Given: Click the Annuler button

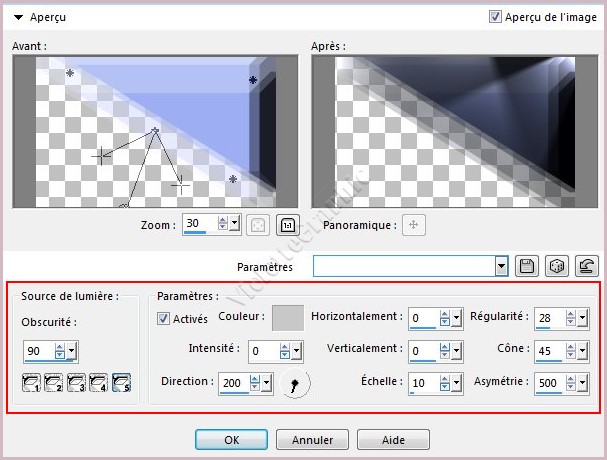Looking at the screenshot, I should [x=312, y=439].
